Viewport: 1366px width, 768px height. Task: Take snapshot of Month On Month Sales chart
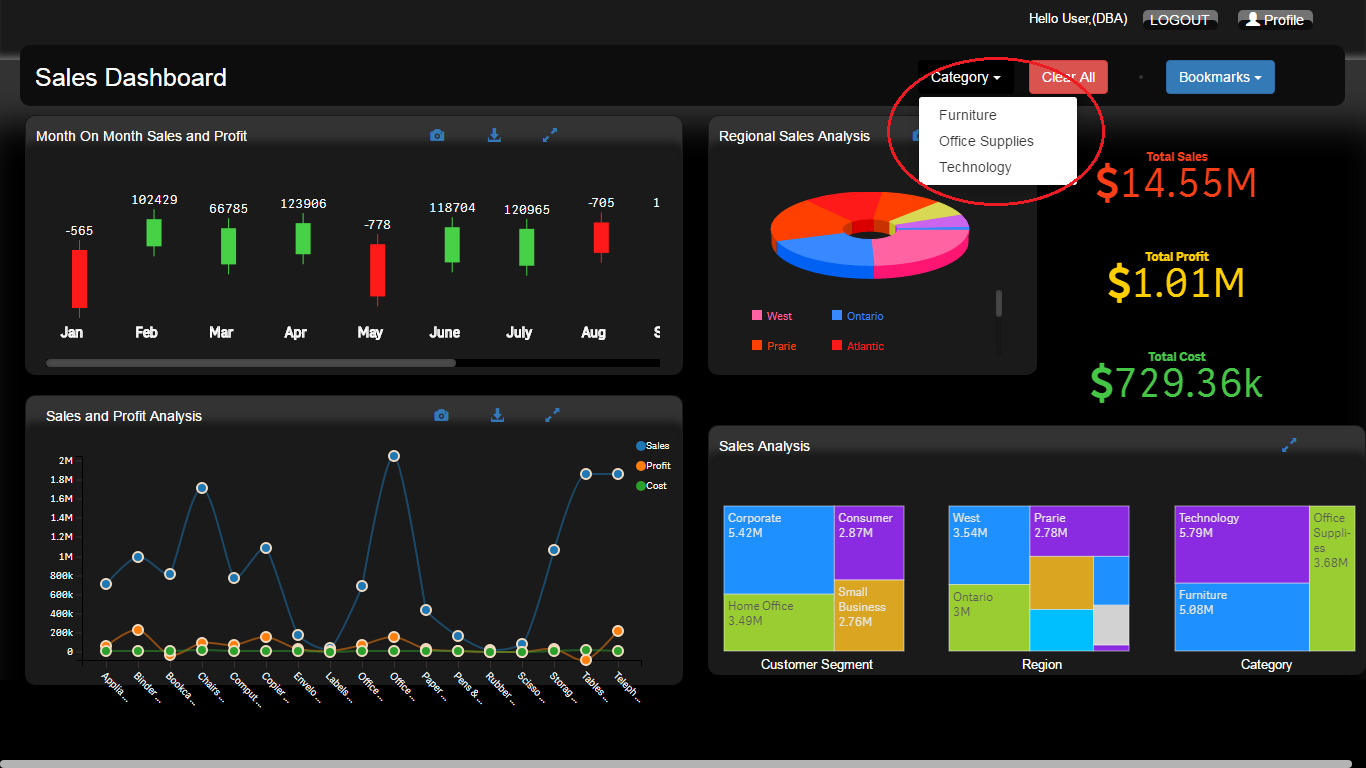[437, 136]
